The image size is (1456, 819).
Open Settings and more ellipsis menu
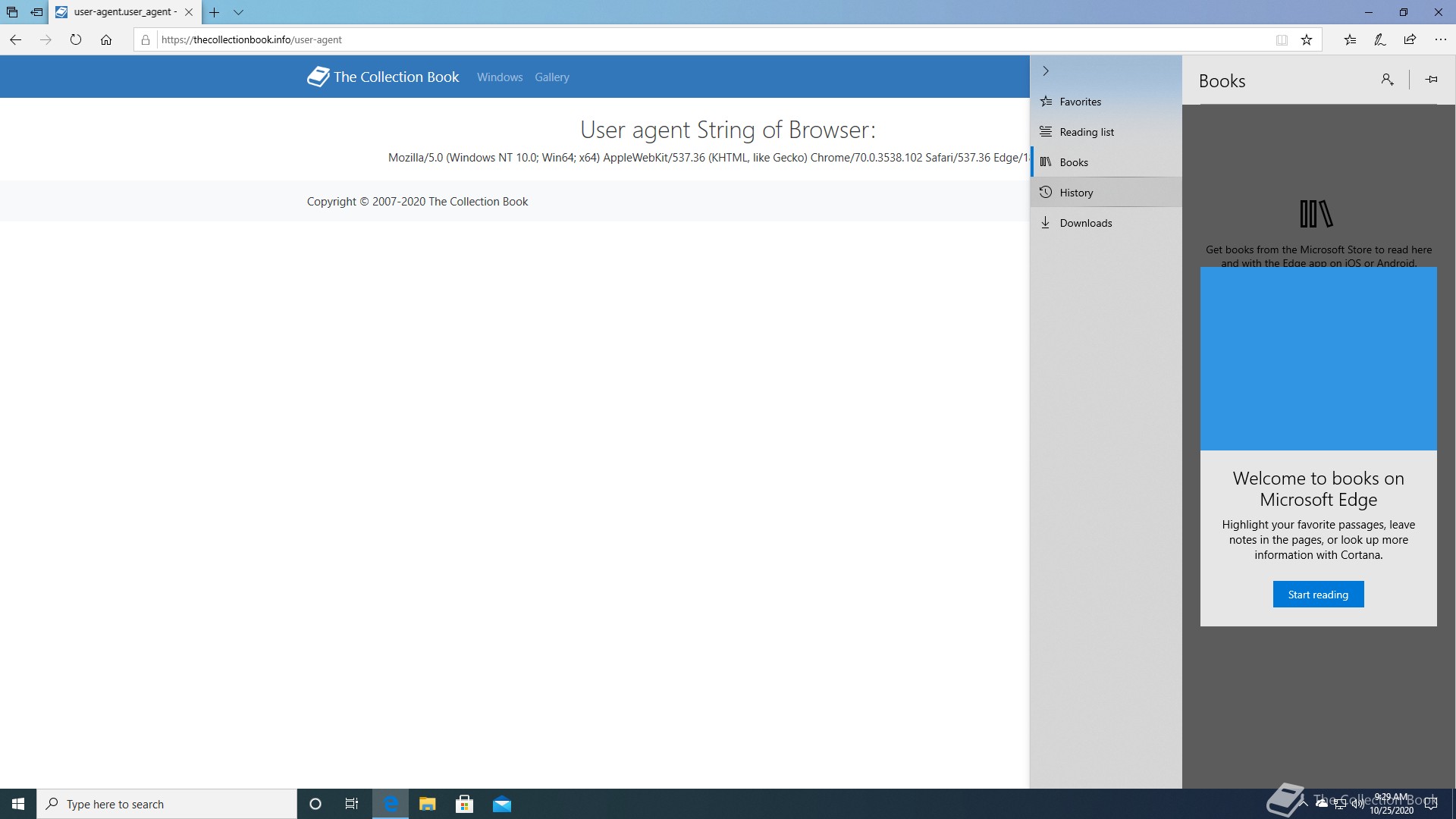click(1440, 39)
